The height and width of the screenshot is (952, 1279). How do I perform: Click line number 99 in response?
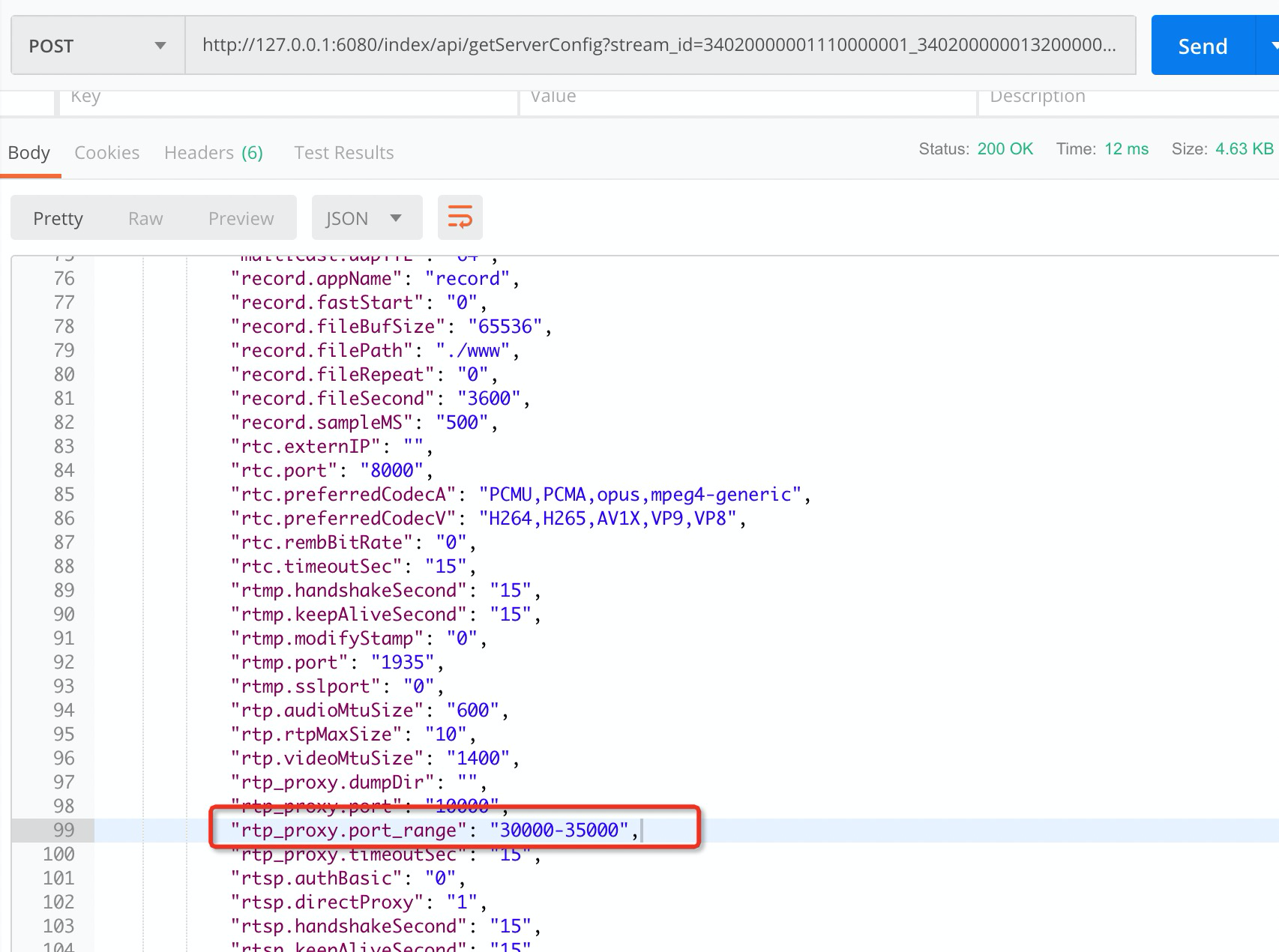pos(64,830)
